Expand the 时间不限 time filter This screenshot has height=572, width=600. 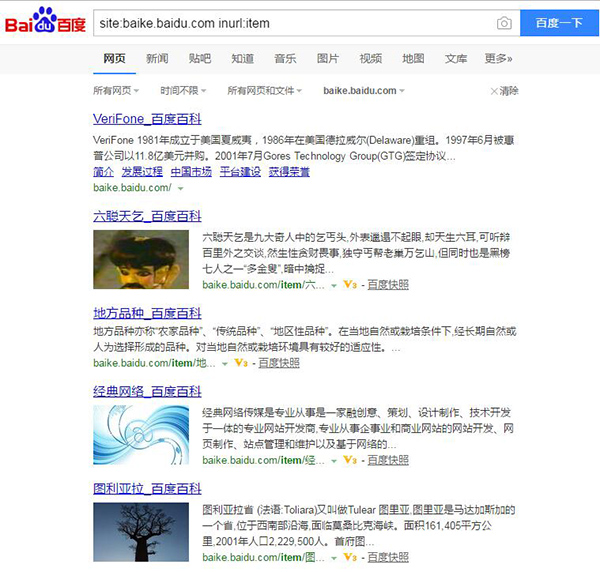[x=183, y=91]
